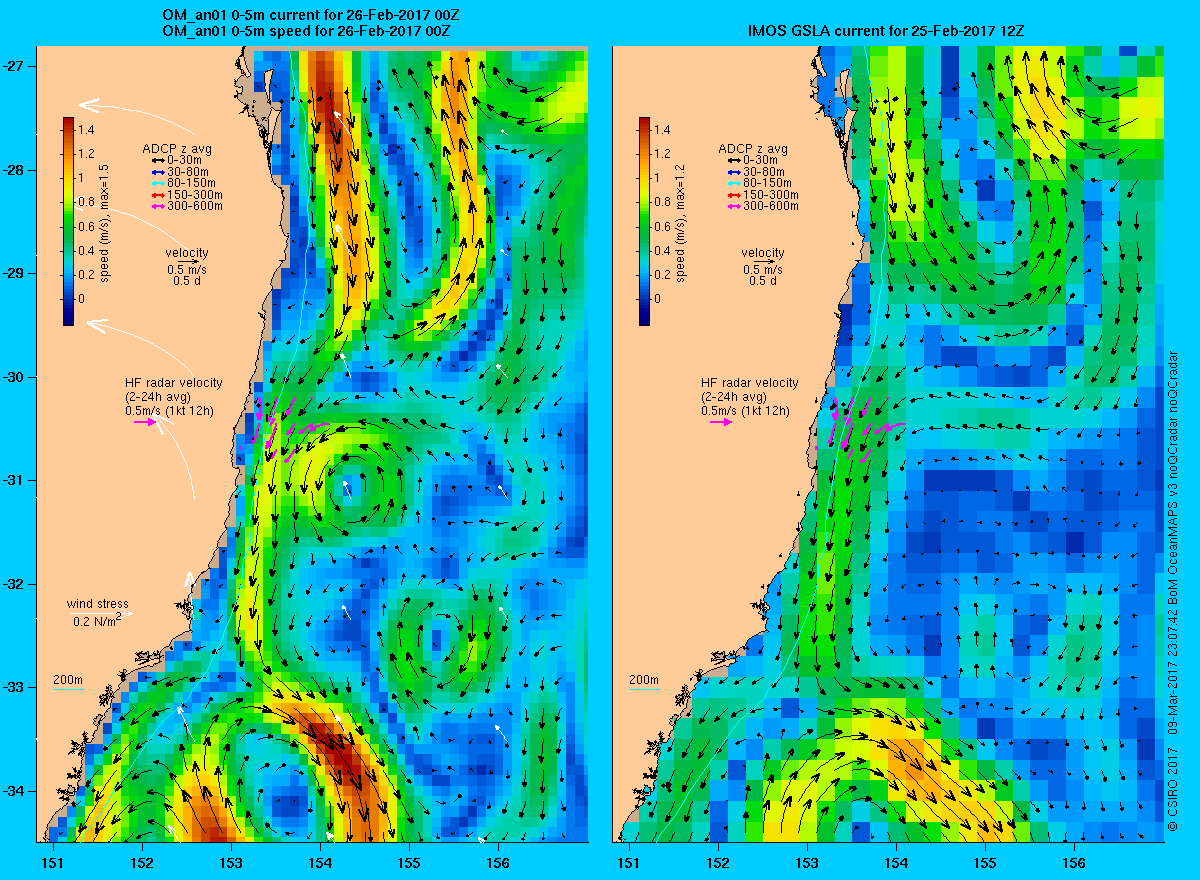
Task: Select the blue '30-80m' legend entry in the right panel
Action: click(x=758, y=172)
